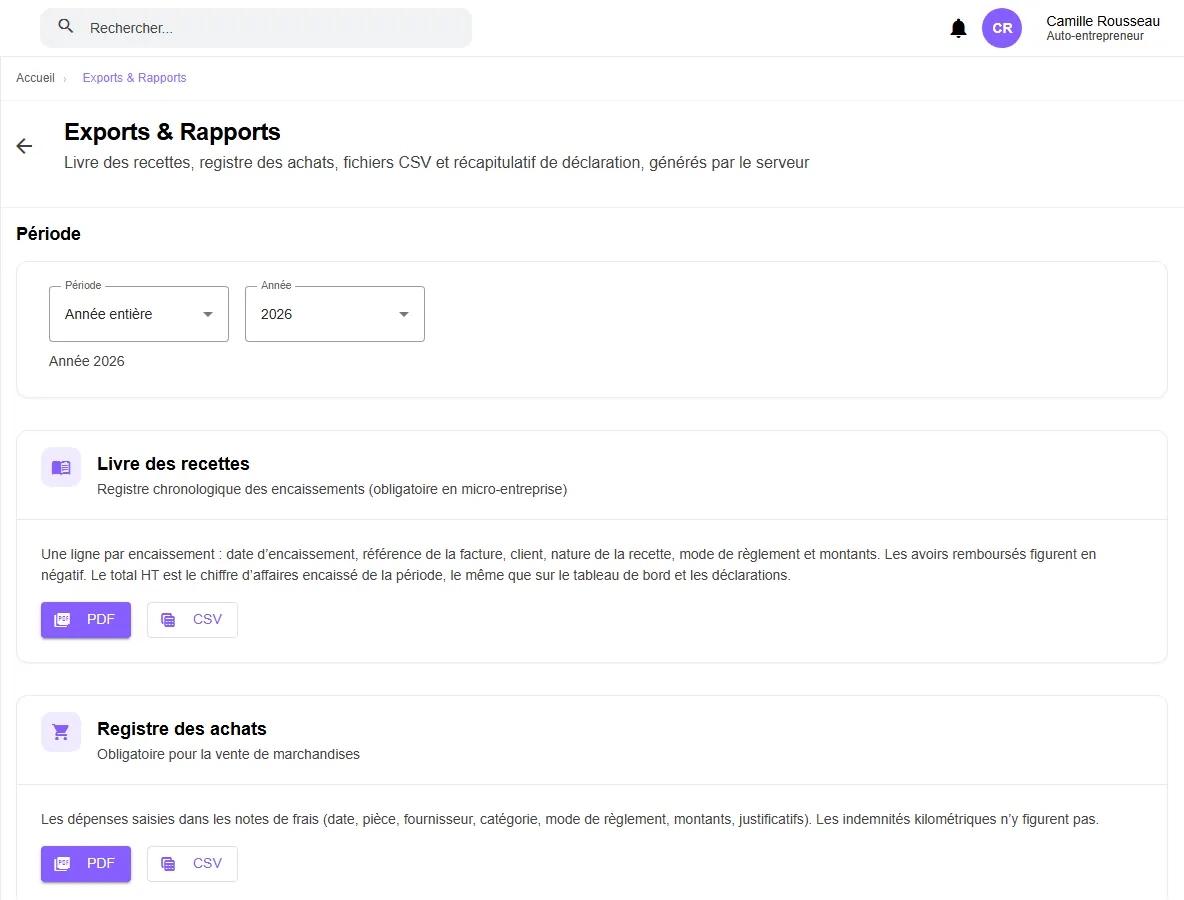Focus the Rechercher search field

click(x=256, y=28)
